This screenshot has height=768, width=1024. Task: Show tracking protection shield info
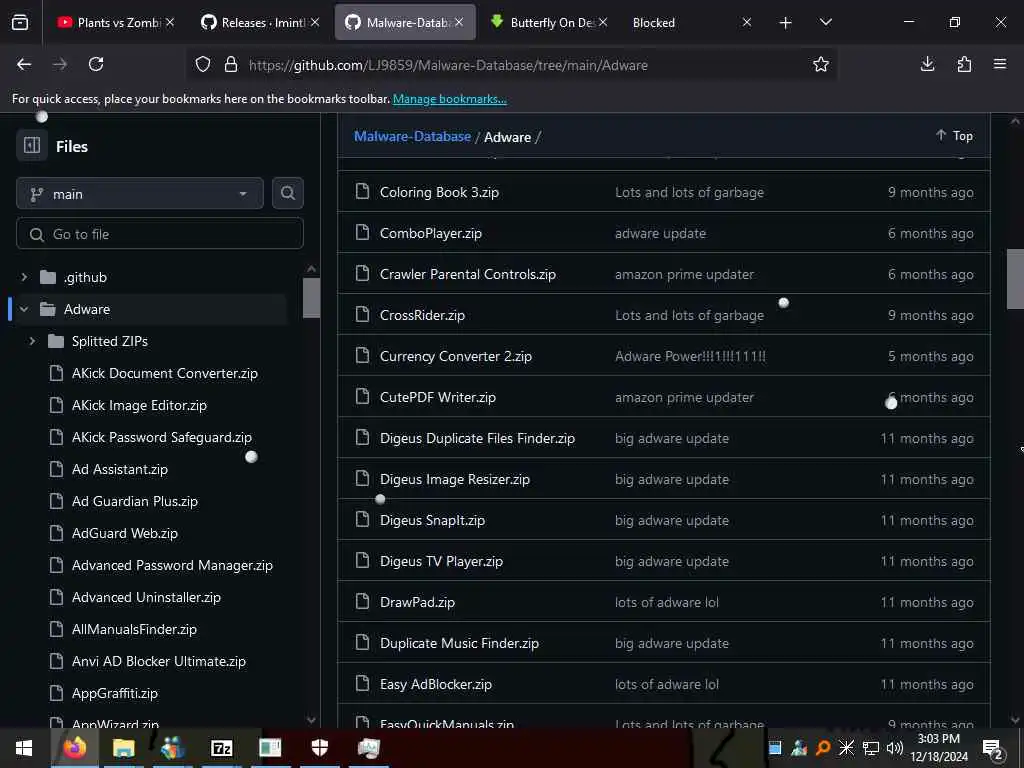203,65
